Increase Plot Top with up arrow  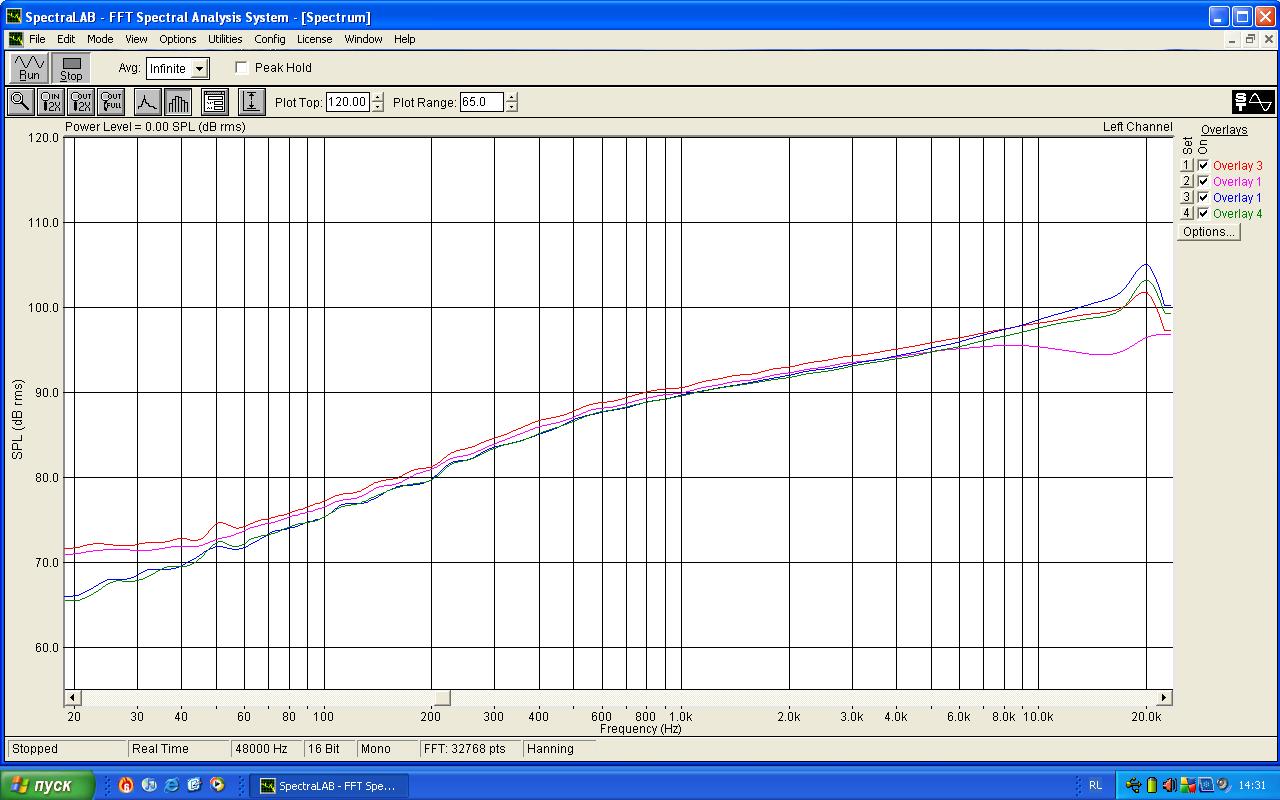pos(377,97)
